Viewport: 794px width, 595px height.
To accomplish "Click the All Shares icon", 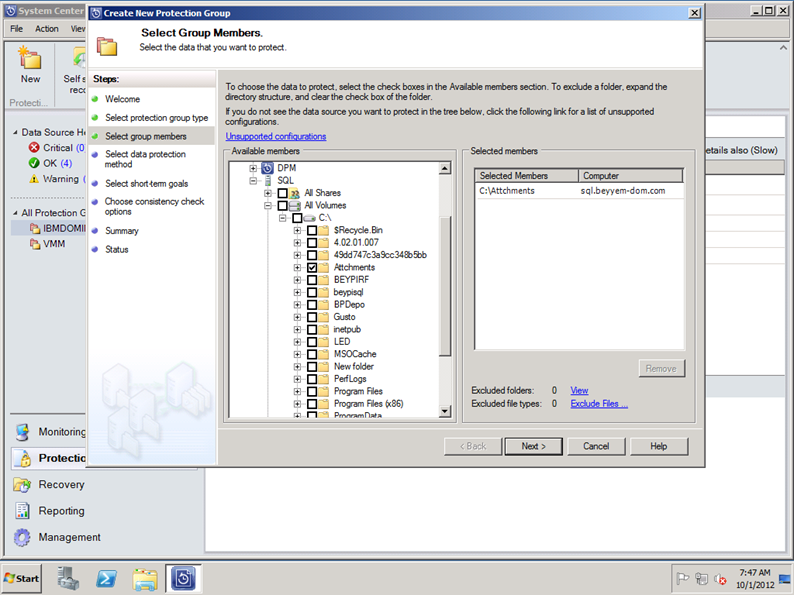I will tap(295, 193).
